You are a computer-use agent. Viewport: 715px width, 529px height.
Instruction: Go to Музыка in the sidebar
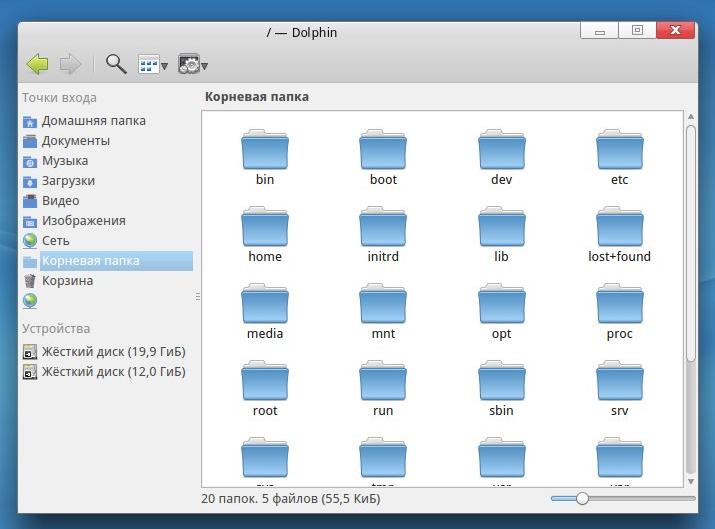[x=64, y=161]
